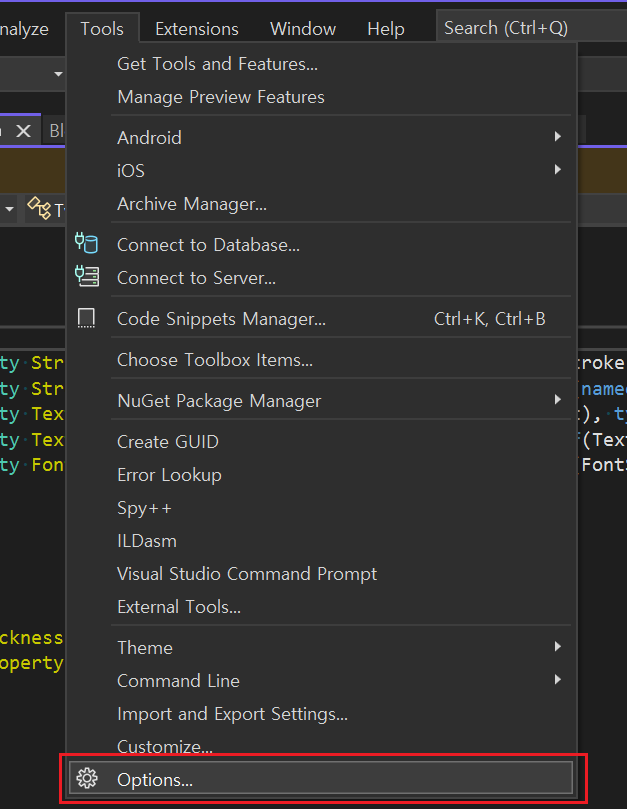Click the Connect to Database plug icon
This screenshot has height=809, width=627.
(x=86, y=243)
